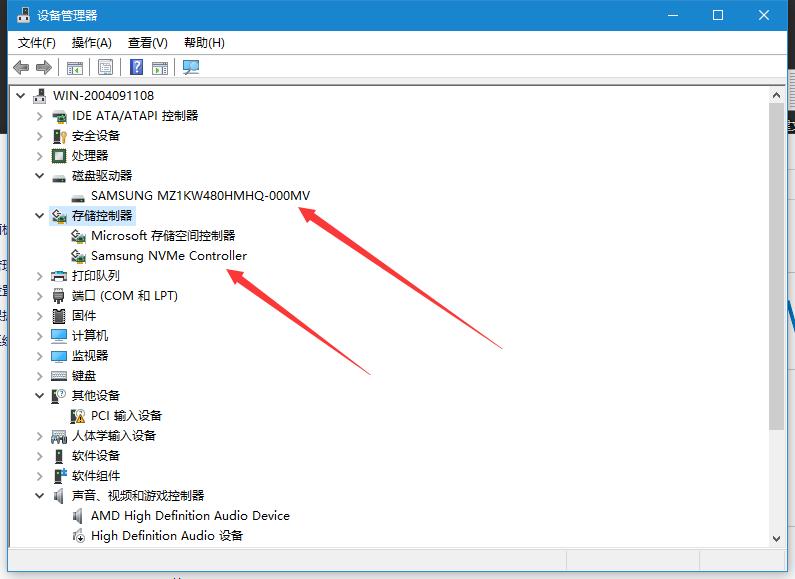Click the computer icon beside WIN-2004091108

[x=40, y=96]
